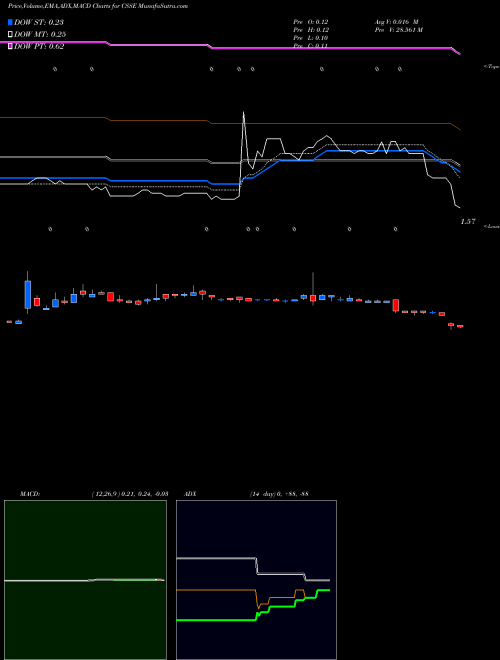Click ADX parameters '(14 day) 0, +88, -88'
Image resolution: width=500 pixels, height=660 pixels.
click(x=279, y=493)
